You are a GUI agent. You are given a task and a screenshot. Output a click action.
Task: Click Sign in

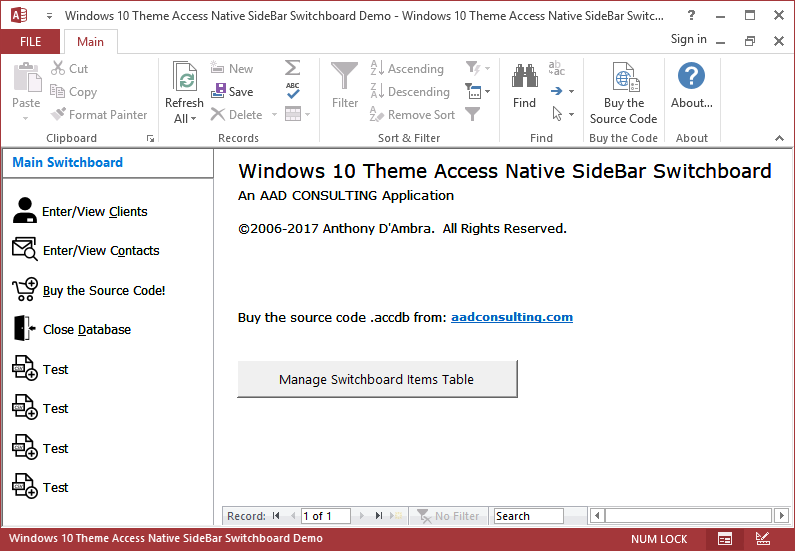pyautogui.click(x=688, y=39)
